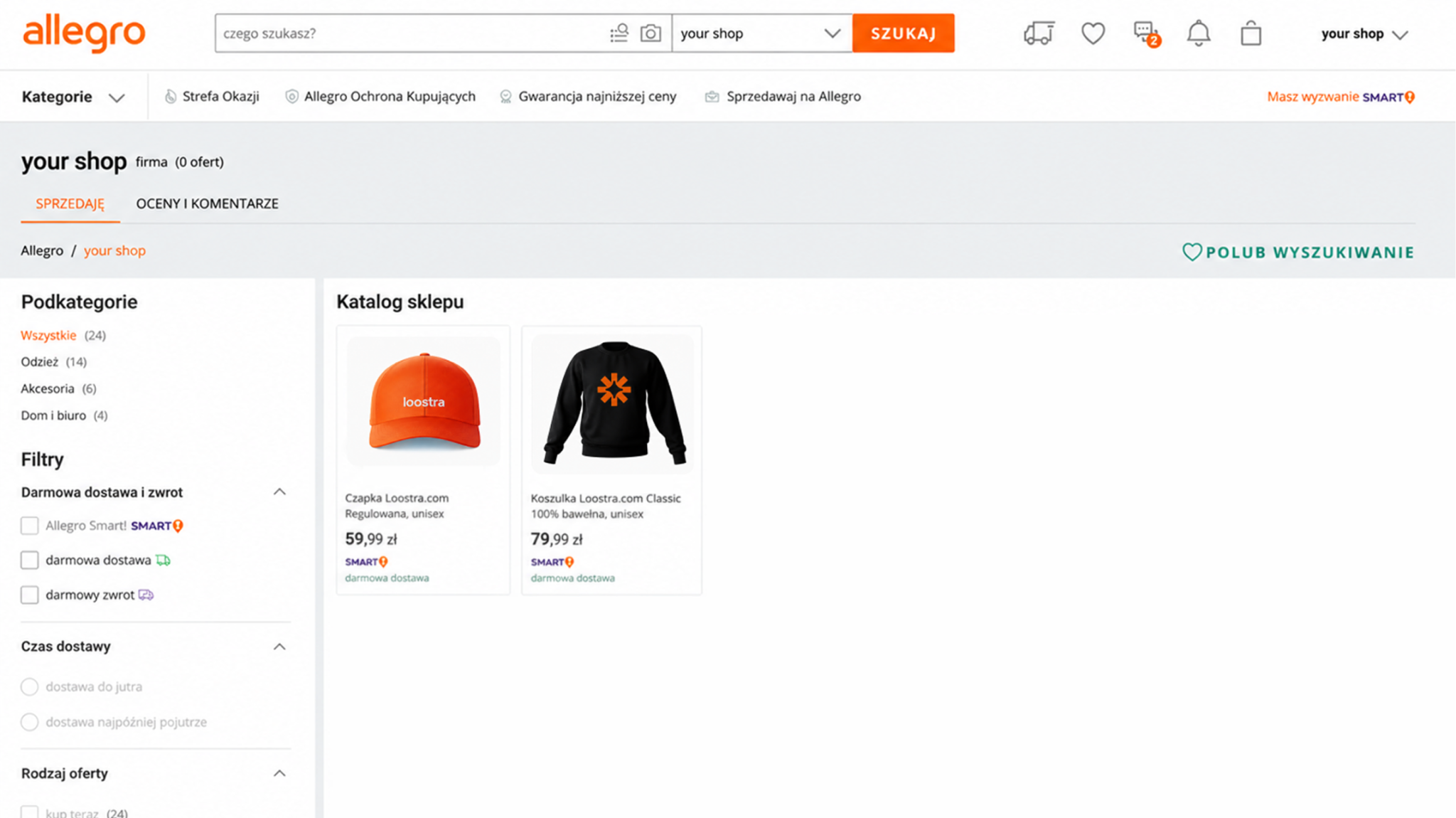Tick the Allegro Smart! checkbox
Screen dimensions: 1456x818
(x=29, y=526)
